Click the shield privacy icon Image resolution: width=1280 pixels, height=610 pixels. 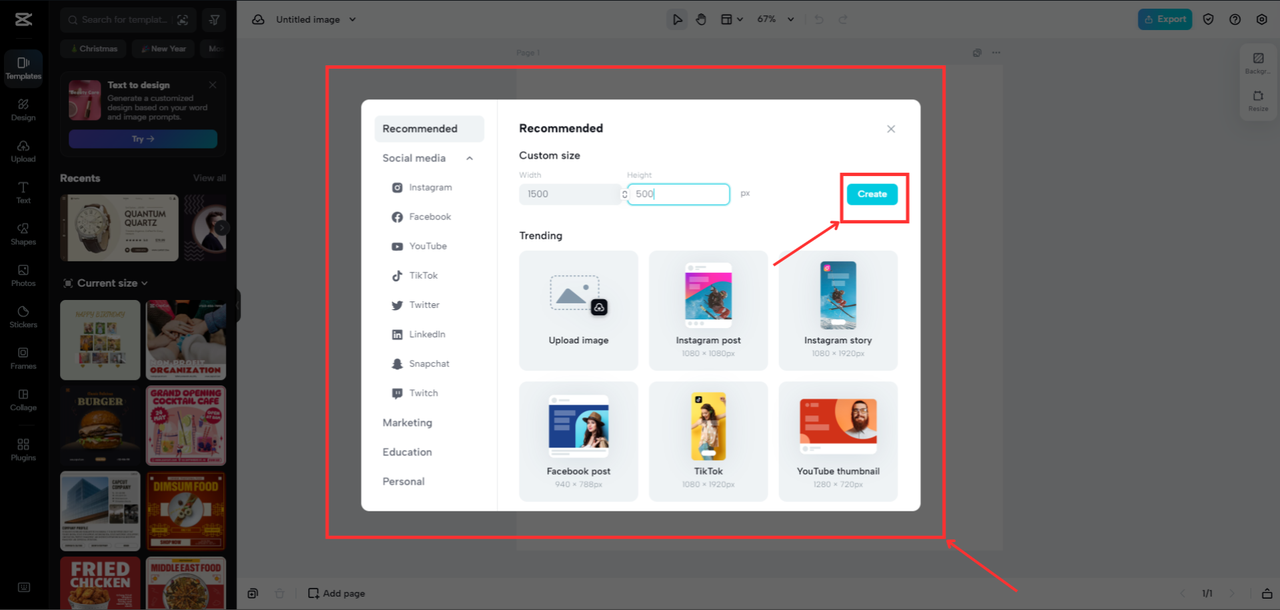[1208, 19]
